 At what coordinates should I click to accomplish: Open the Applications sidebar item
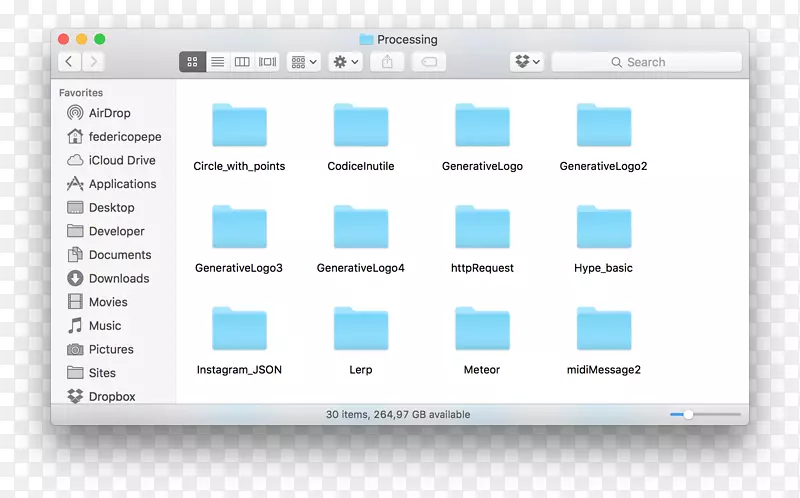[x=122, y=184]
